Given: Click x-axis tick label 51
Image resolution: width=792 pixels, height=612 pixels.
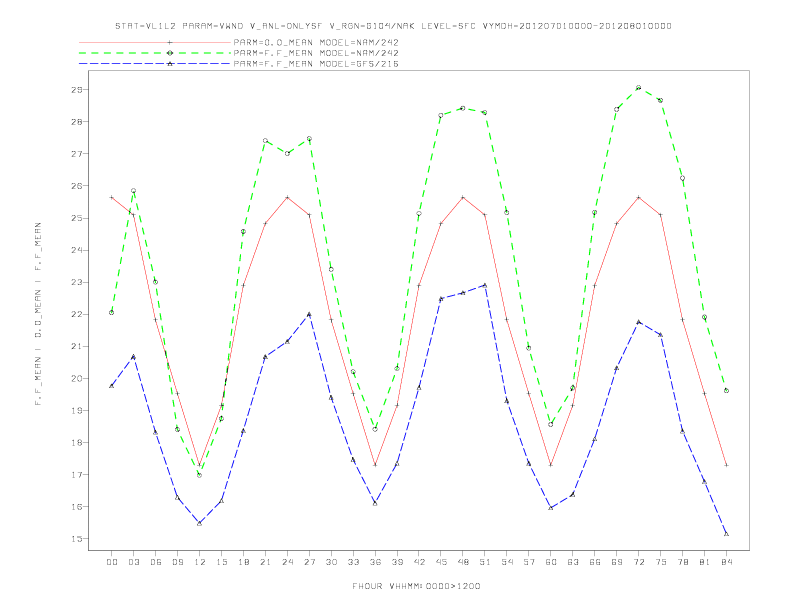Looking at the screenshot, I should click(x=485, y=562).
